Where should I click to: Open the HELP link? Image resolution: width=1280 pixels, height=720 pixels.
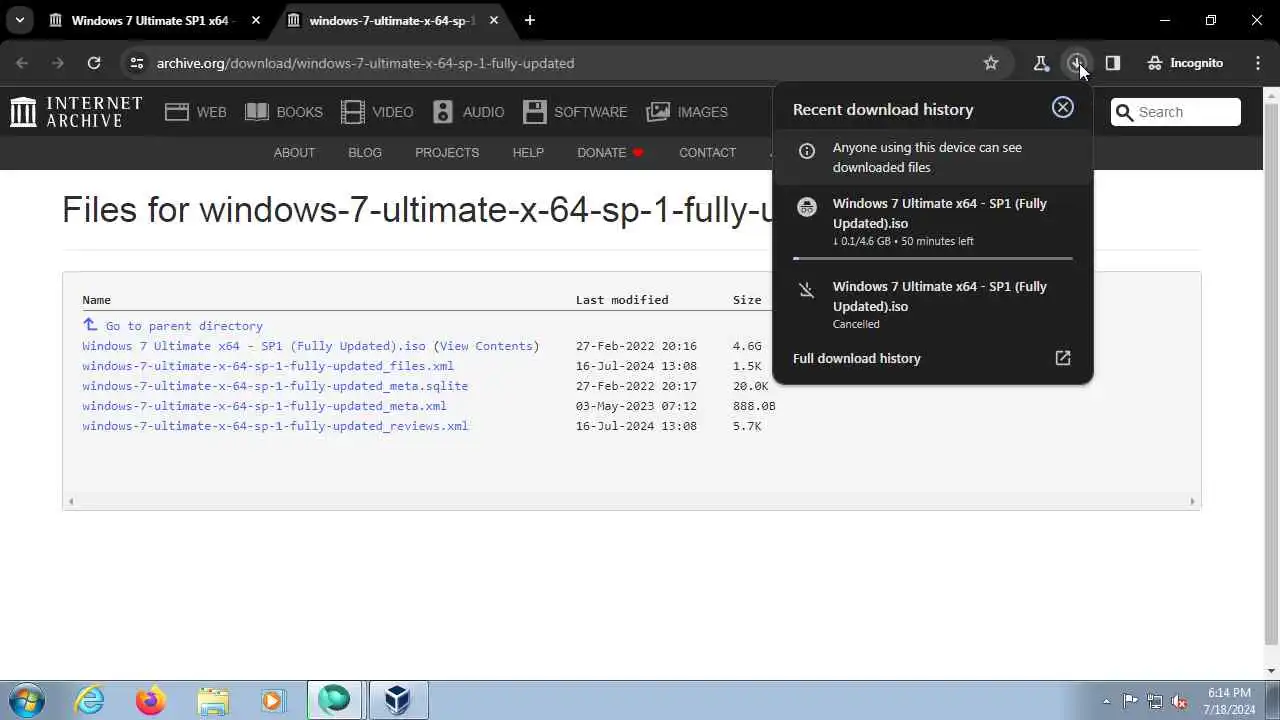528,153
